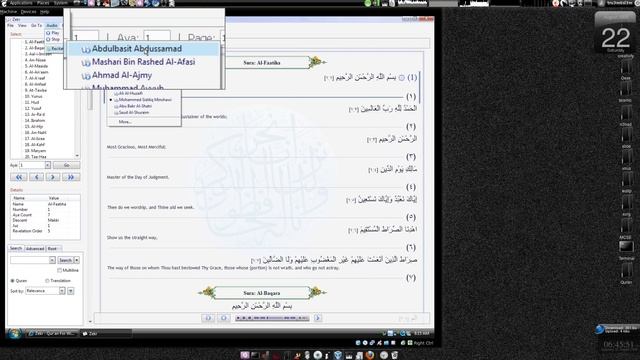
Task: Jump to last sura with double-right arrow
Action: click(71, 177)
